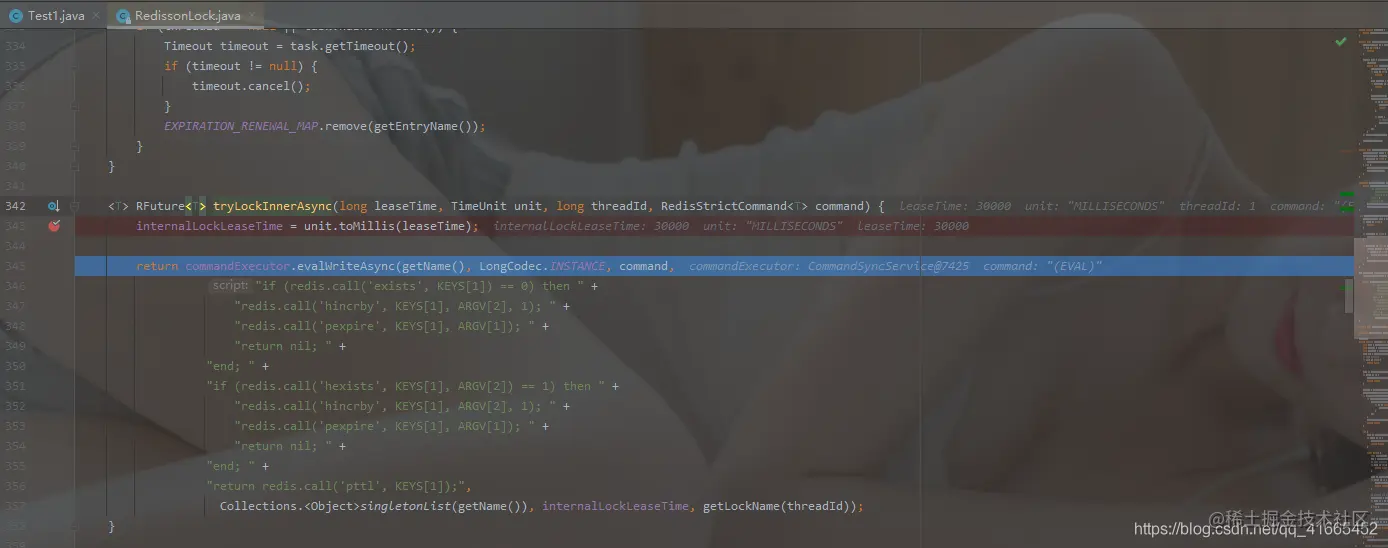
Task: Remove the breakpoint on line 343
Action: (x=54, y=226)
